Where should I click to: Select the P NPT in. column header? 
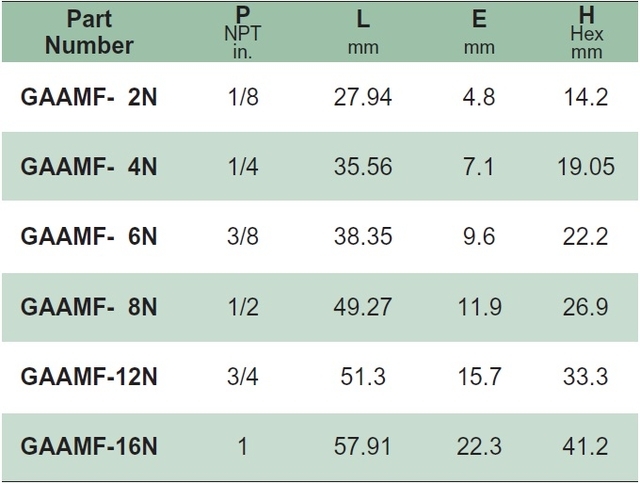(242, 32)
